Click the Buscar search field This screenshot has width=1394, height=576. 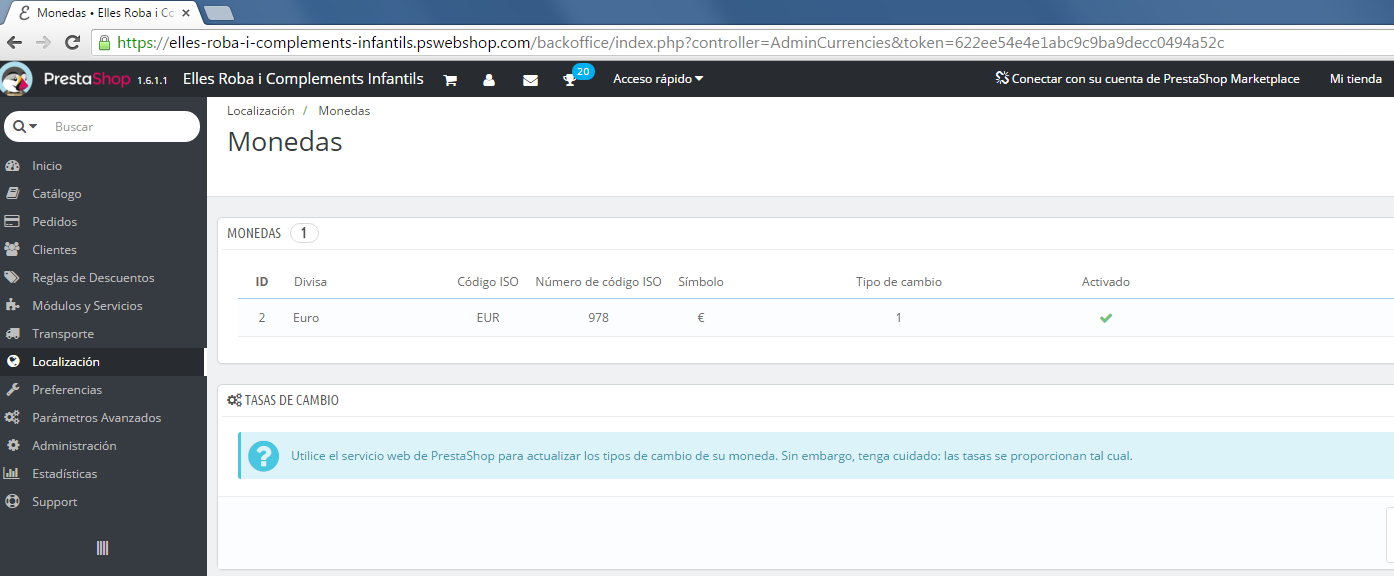[x=122, y=127]
